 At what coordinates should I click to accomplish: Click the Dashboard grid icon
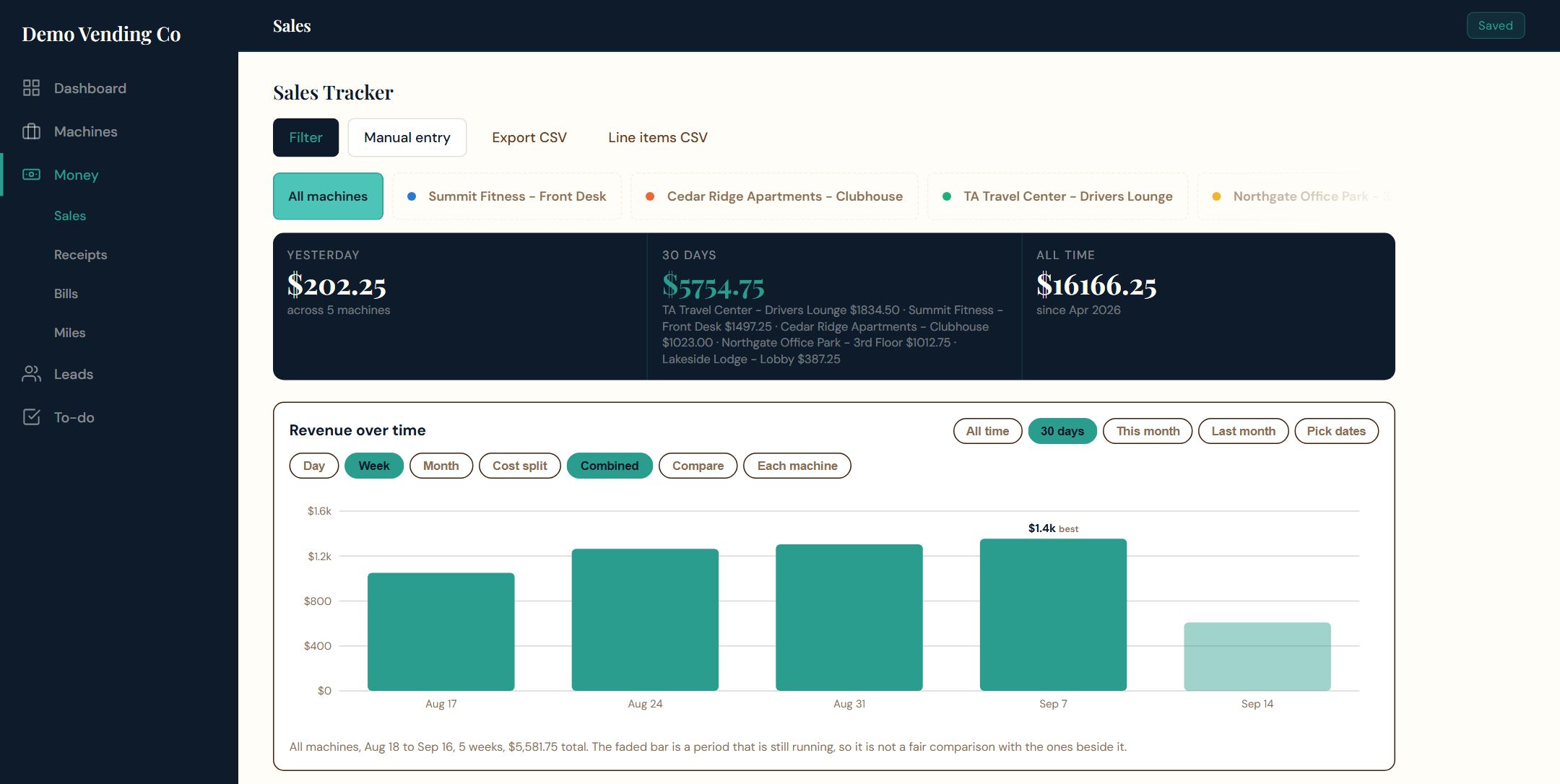[x=31, y=88]
